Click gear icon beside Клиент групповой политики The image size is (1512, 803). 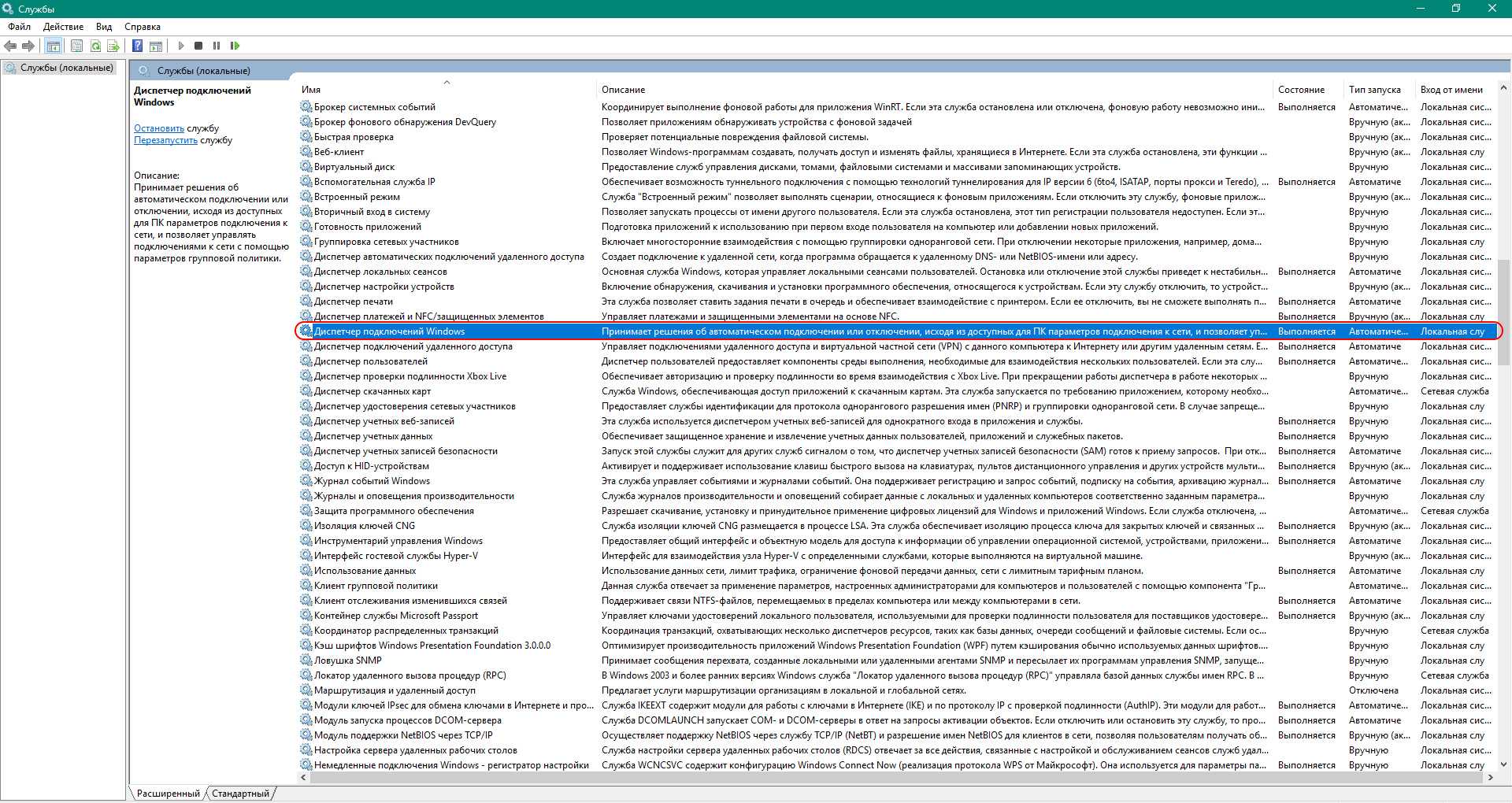pos(306,585)
